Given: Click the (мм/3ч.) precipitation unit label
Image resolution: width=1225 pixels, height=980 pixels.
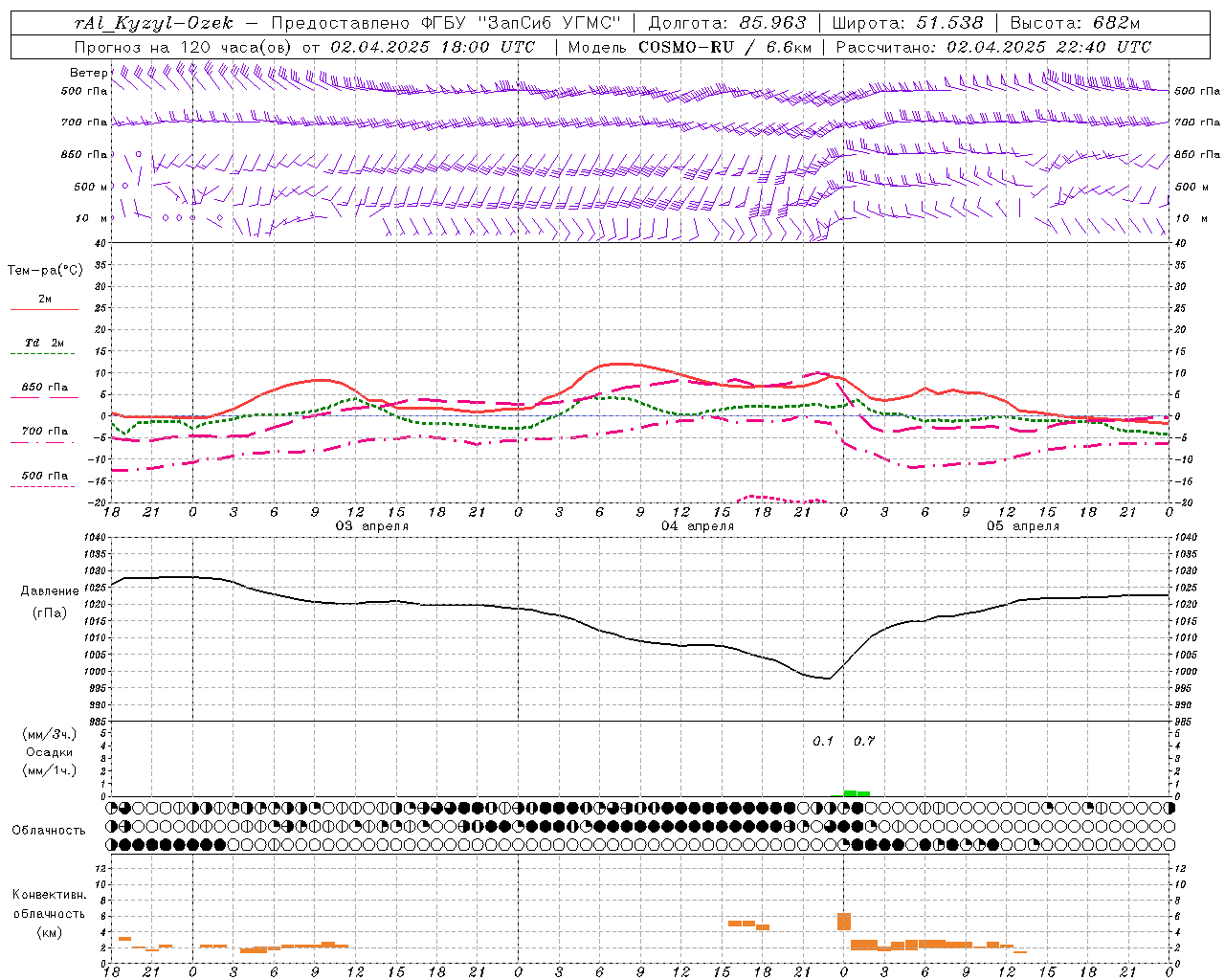Looking at the screenshot, I should (x=50, y=734).
